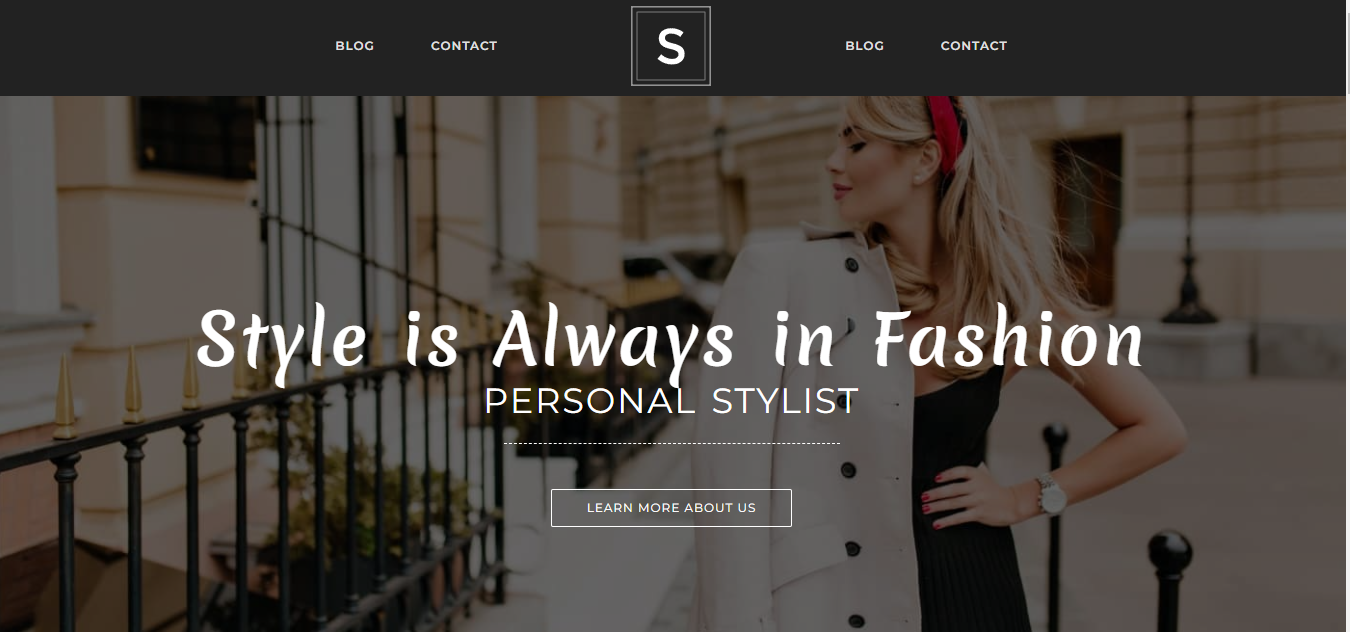Click the LEARN MORE ABOUT US button
The width and height of the screenshot is (1350, 632).
[671, 508]
